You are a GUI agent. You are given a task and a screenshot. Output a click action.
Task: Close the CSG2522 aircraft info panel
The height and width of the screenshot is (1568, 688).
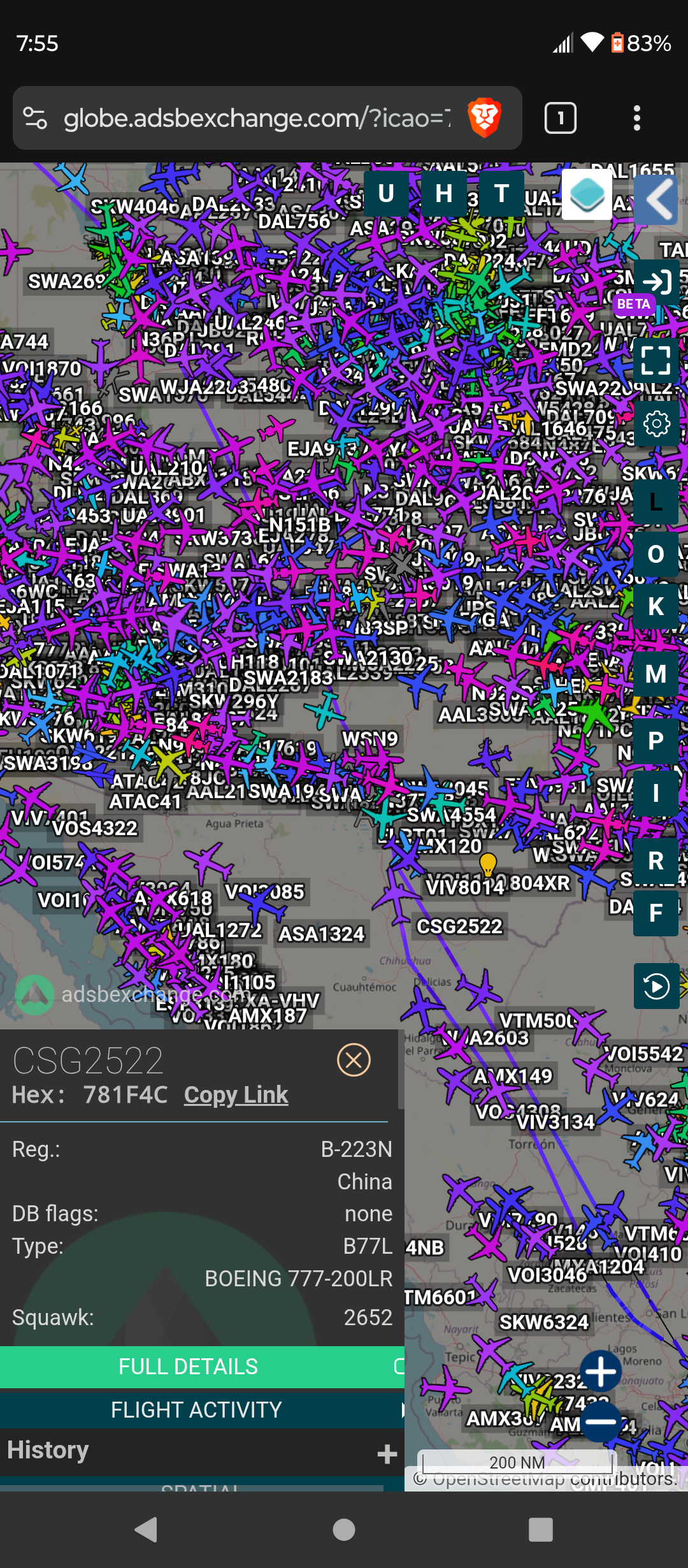(354, 1060)
